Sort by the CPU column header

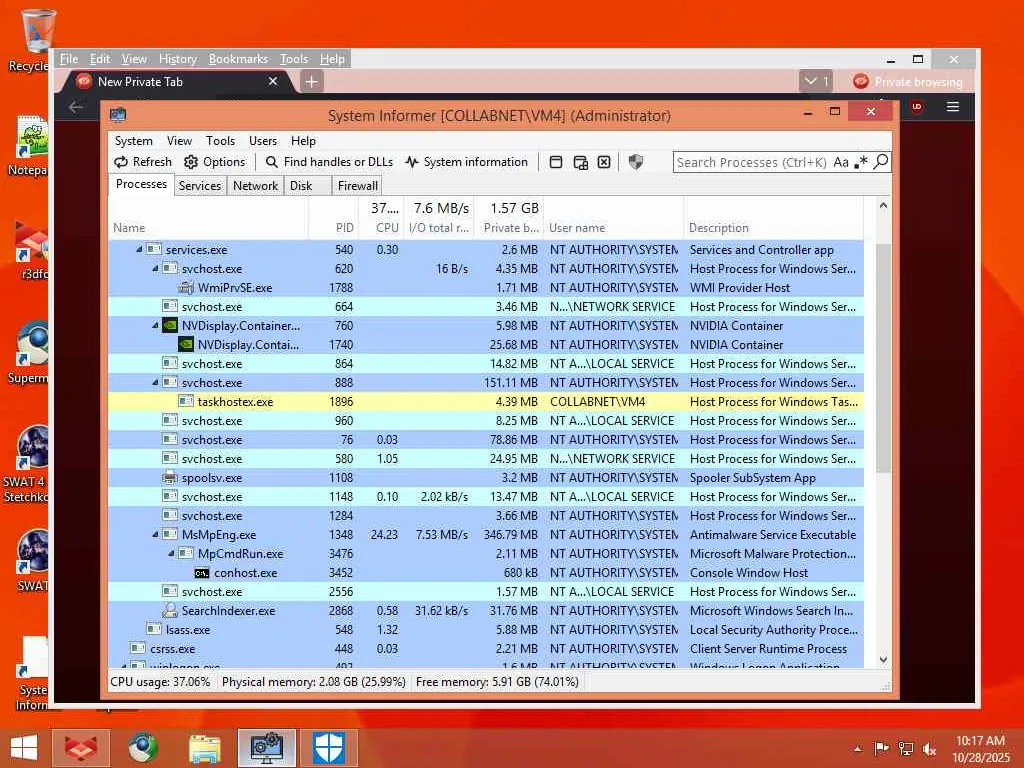pyautogui.click(x=381, y=218)
